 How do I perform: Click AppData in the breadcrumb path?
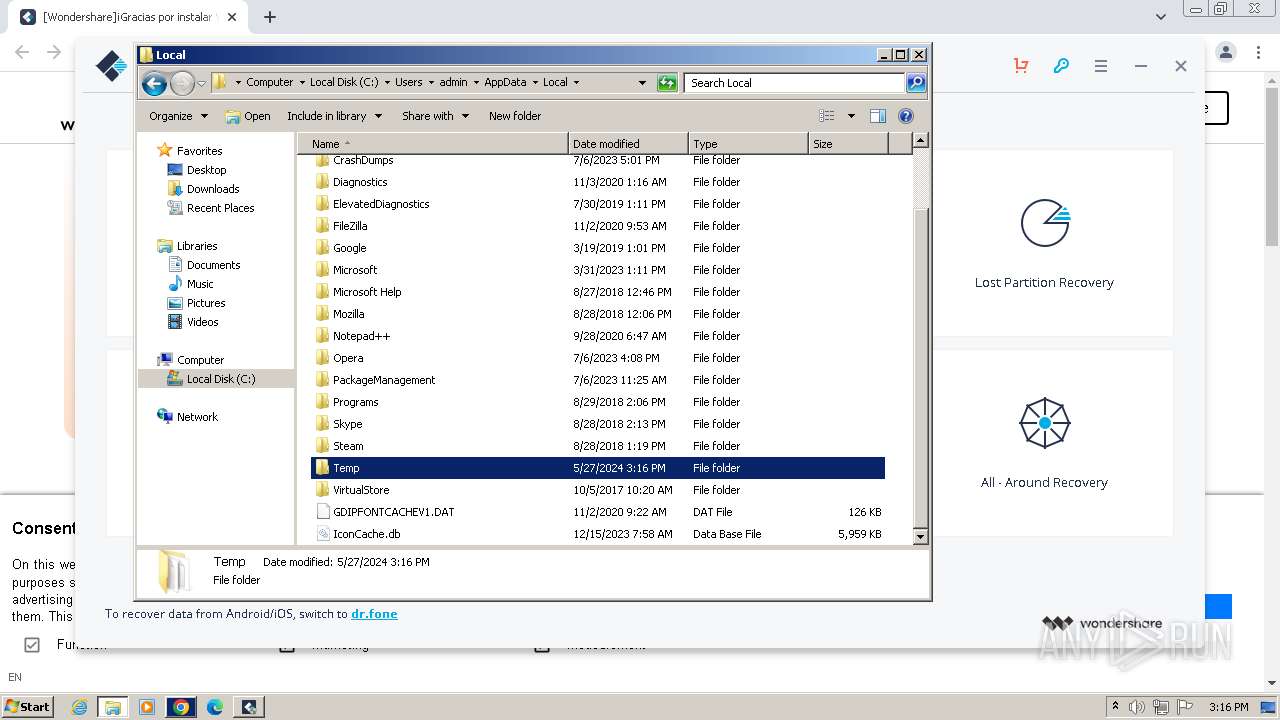[505, 83]
